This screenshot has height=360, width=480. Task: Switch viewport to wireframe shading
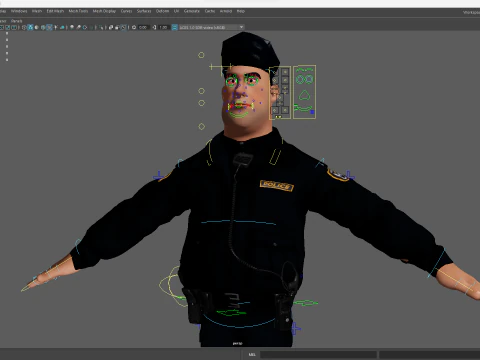click(24, 27)
